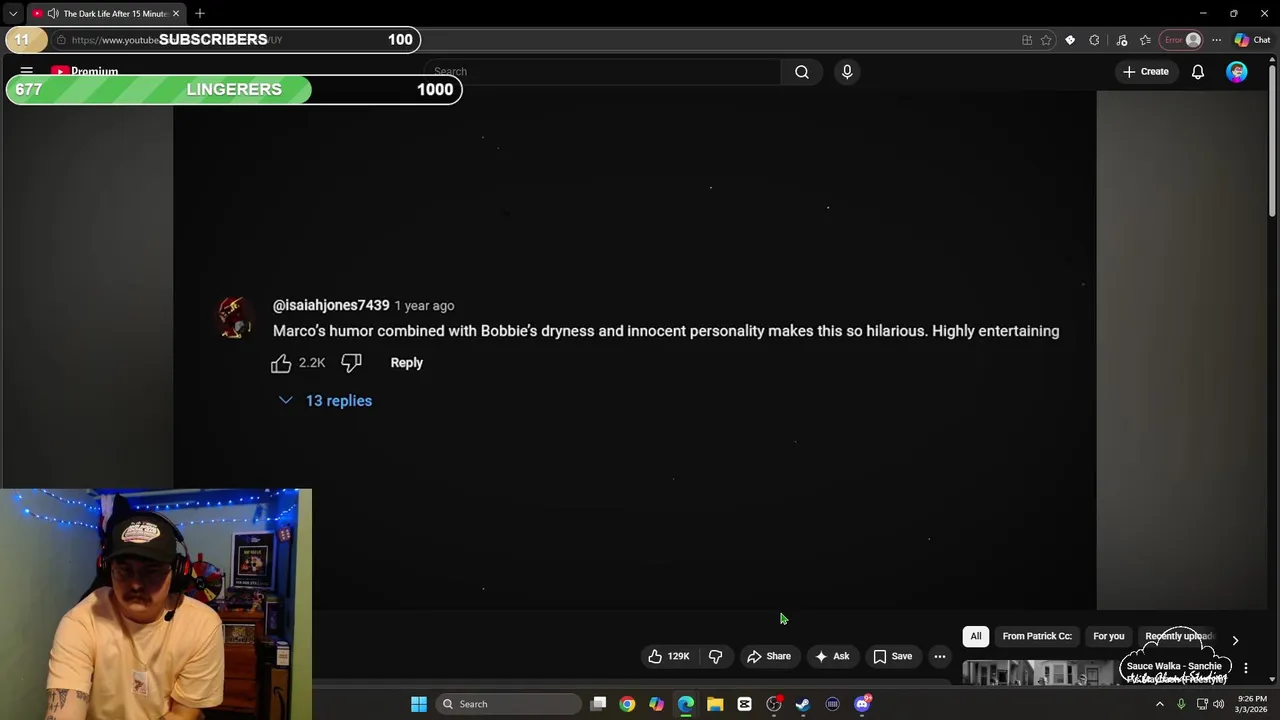Open Google Chrome from taskbar
1280x720 pixels.
coord(627,704)
